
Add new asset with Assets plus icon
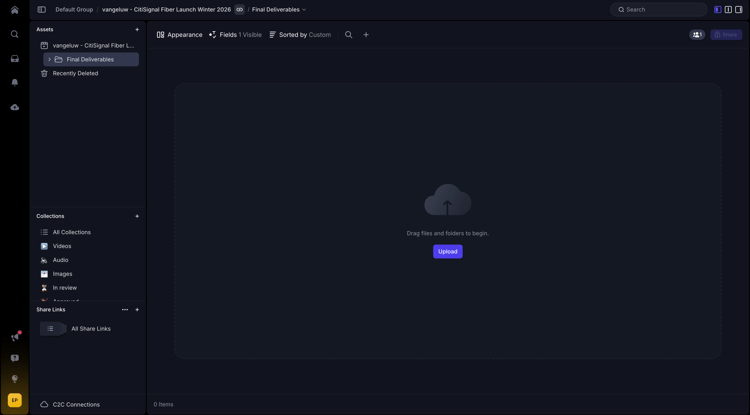(137, 29)
